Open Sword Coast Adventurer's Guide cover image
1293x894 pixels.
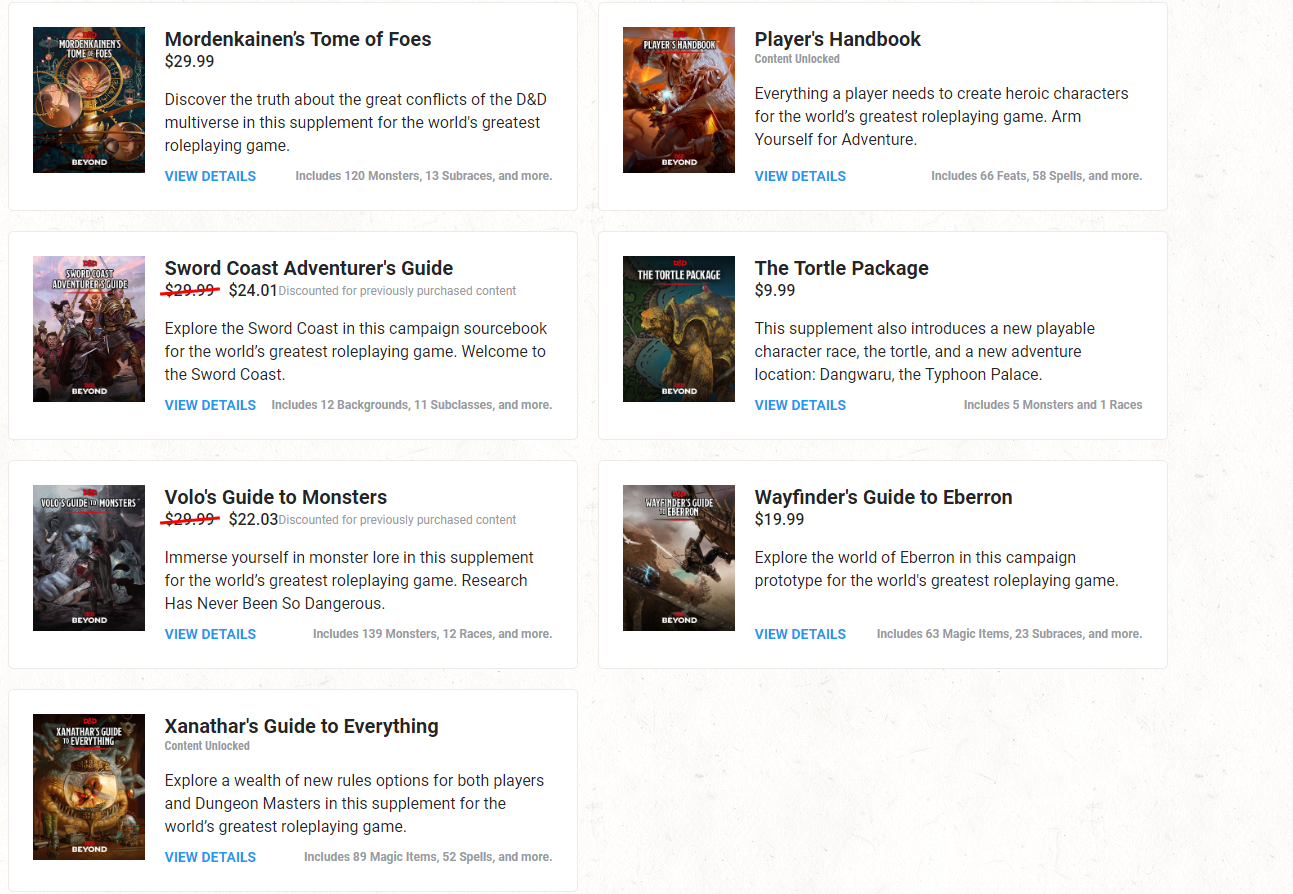click(x=89, y=329)
